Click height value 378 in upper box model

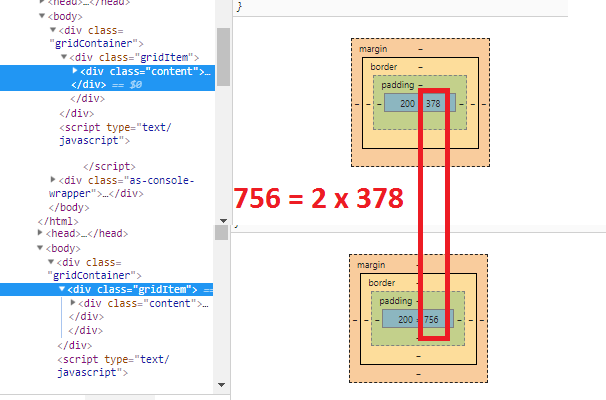433,104
